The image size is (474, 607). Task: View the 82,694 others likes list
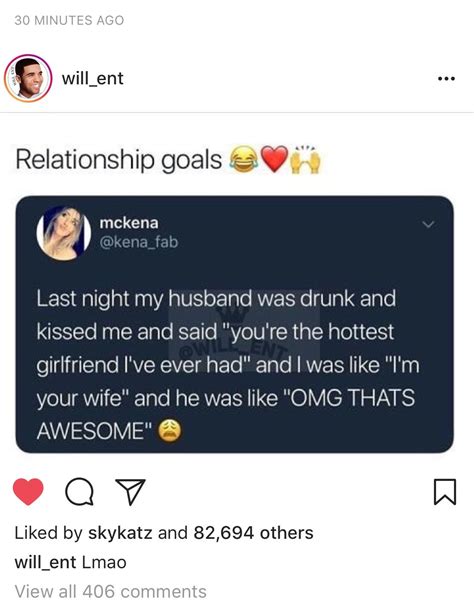(253, 533)
